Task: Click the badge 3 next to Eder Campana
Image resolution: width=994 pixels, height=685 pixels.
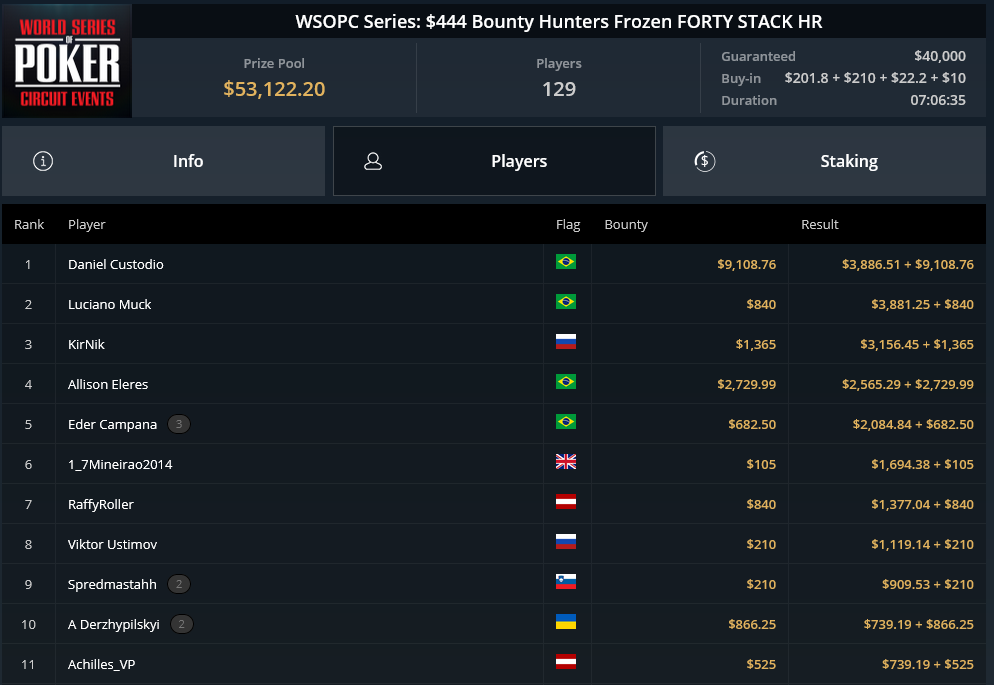Action: 179,424
